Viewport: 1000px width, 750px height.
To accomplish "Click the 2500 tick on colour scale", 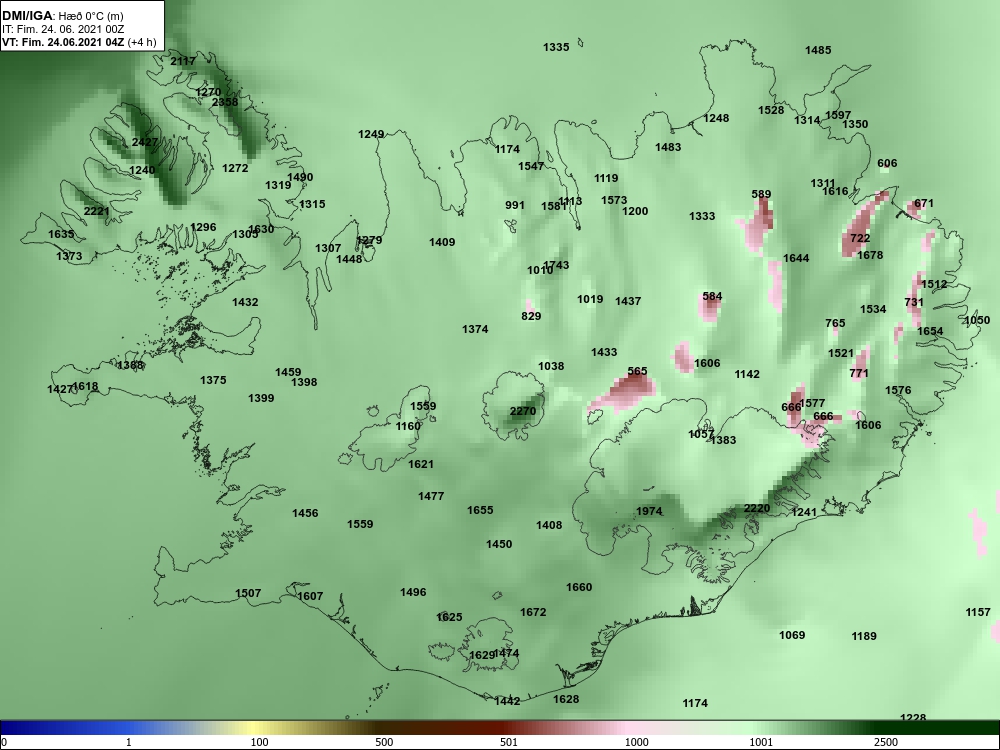I will pos(886,742).
